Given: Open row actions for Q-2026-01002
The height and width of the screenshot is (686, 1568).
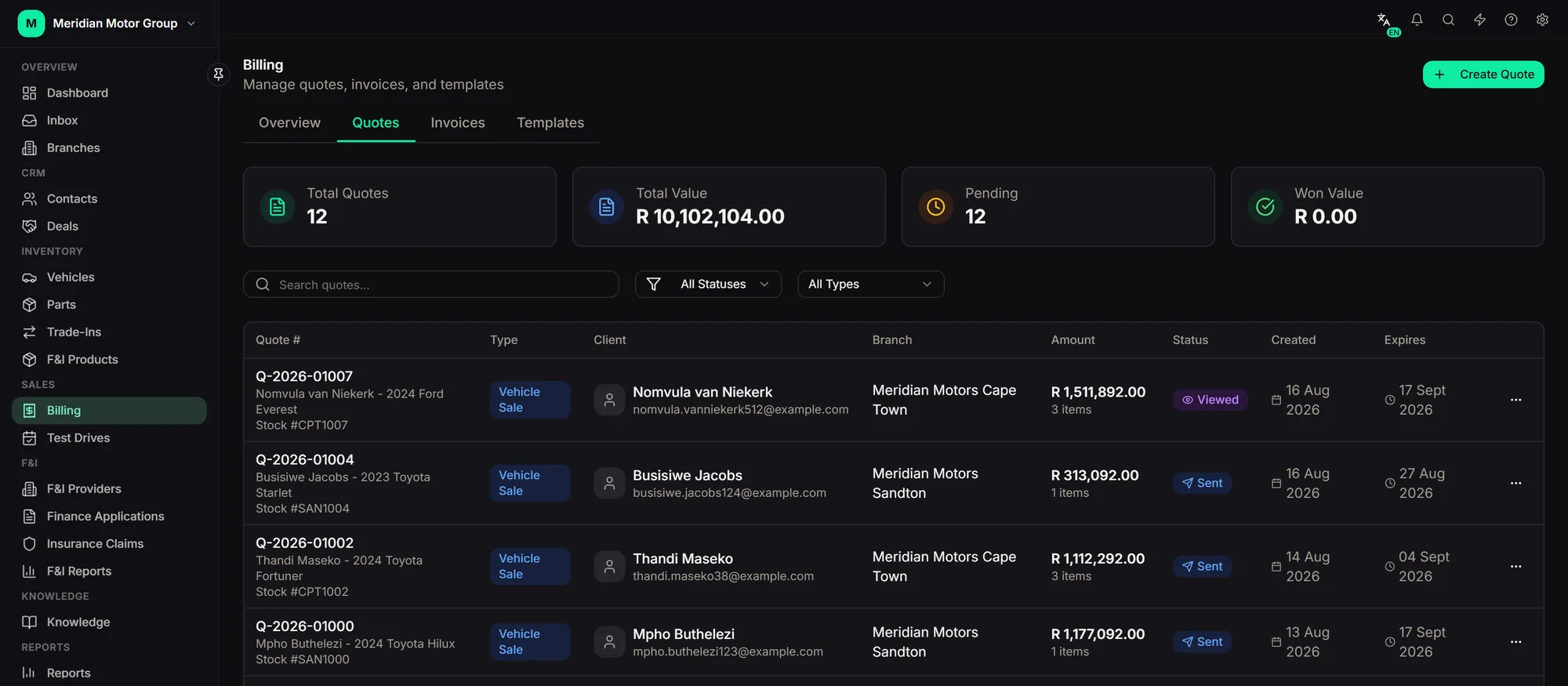Looking at the screenshot, I should tap(1515, 566).
